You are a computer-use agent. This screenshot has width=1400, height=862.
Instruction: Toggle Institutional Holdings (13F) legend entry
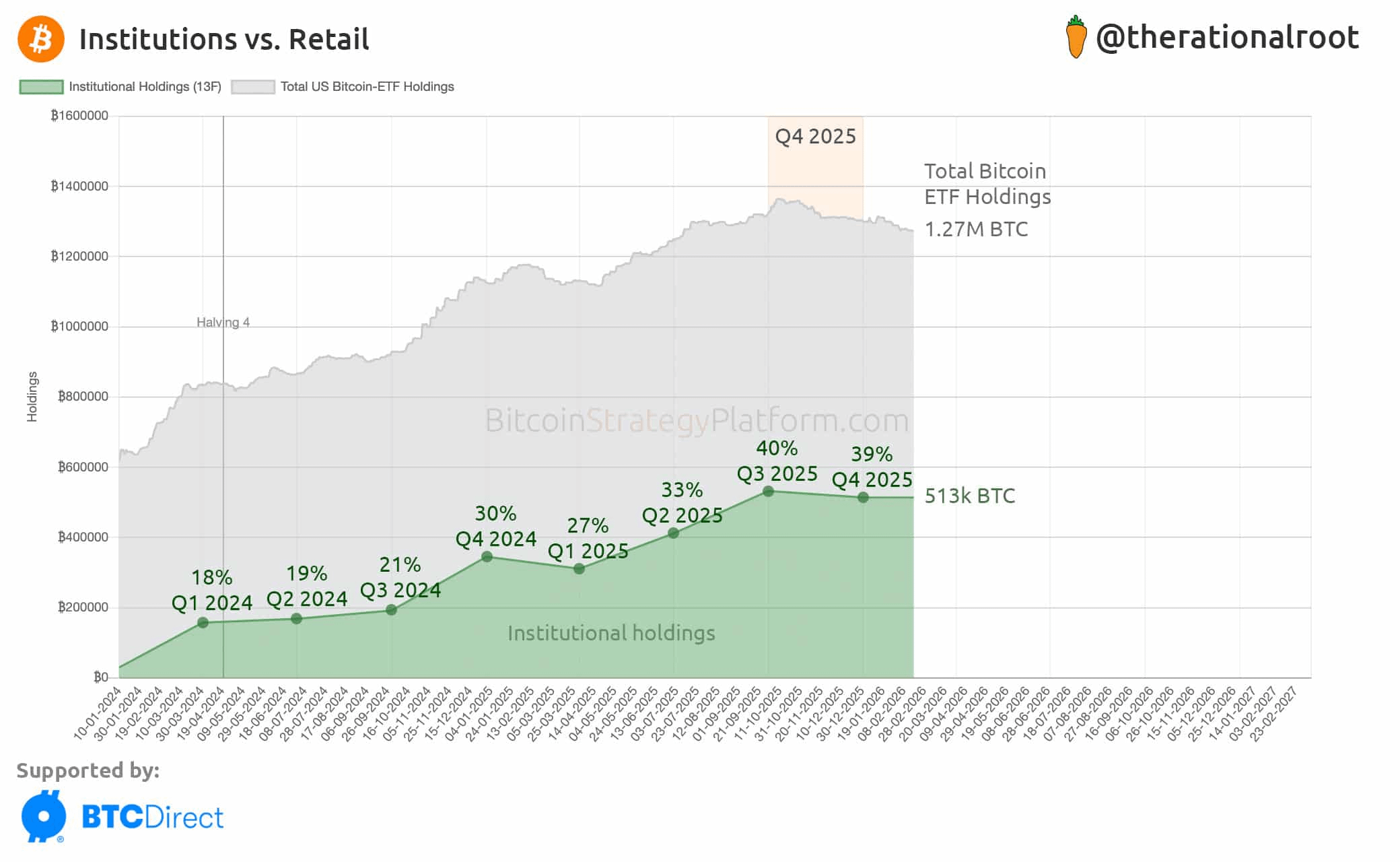click(x=145, y=87)
